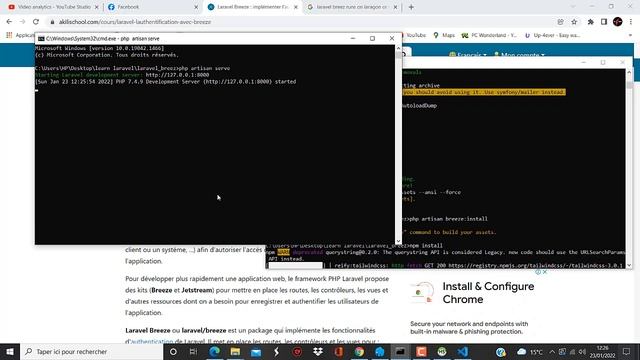Open the Applications bookmarks shortcut
The width and height of the screenshot is (640, 360).
[20, 36]
